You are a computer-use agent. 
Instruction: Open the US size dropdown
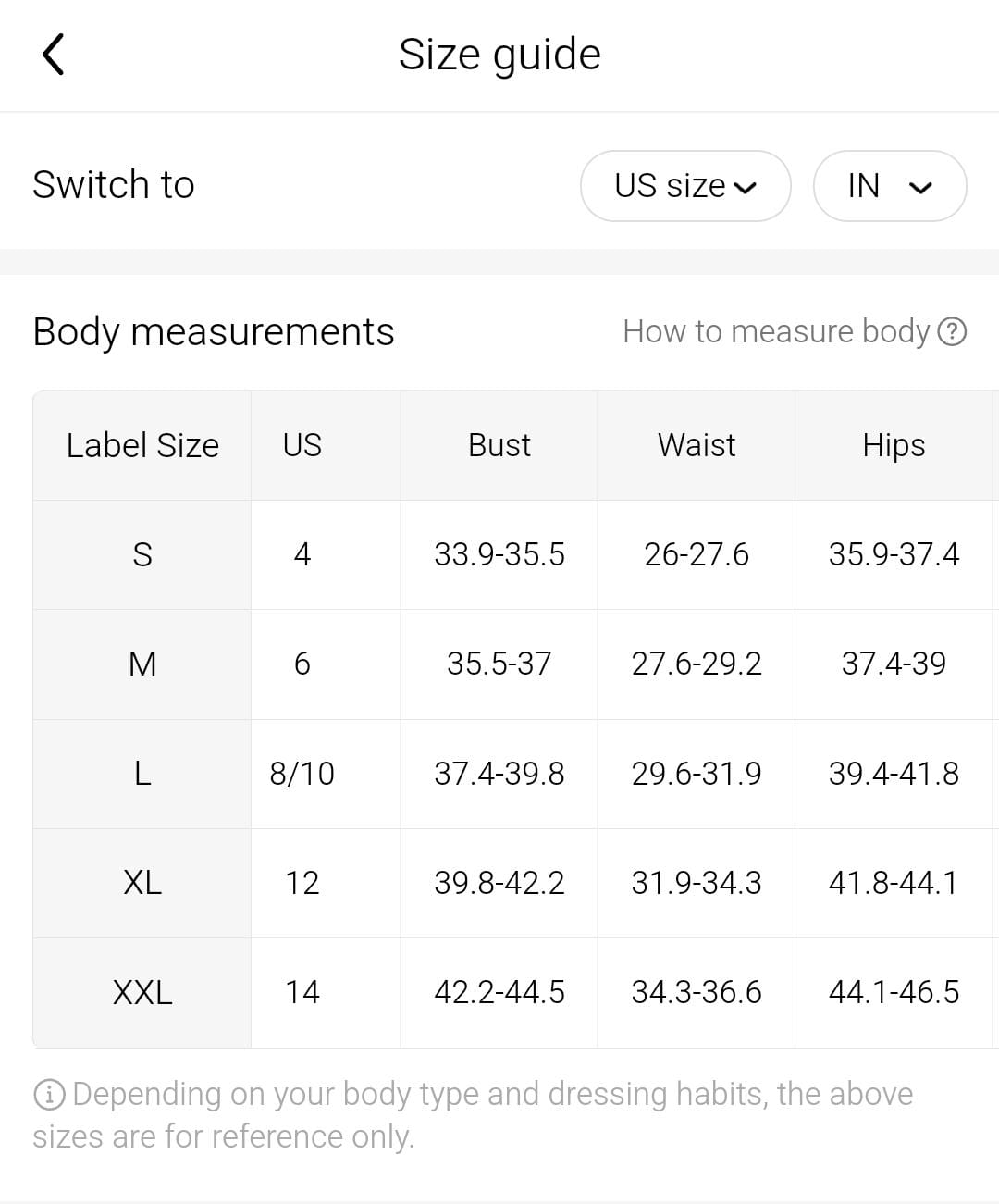[684, 186]
